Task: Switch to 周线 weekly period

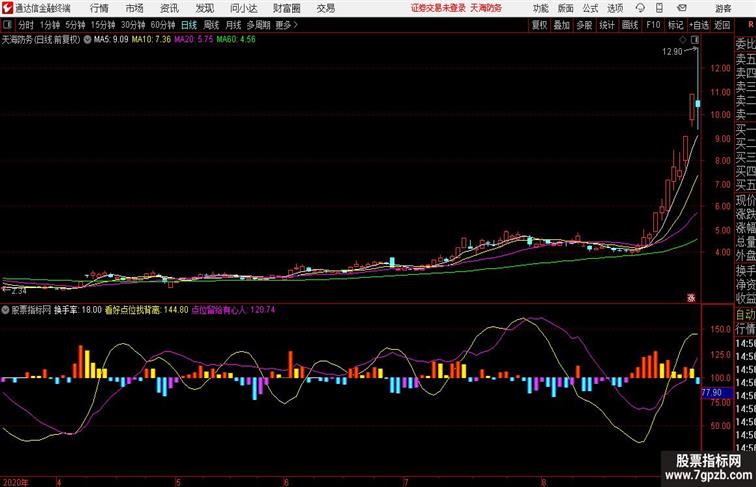Action: pyautogui.click(x=211, y=25)
